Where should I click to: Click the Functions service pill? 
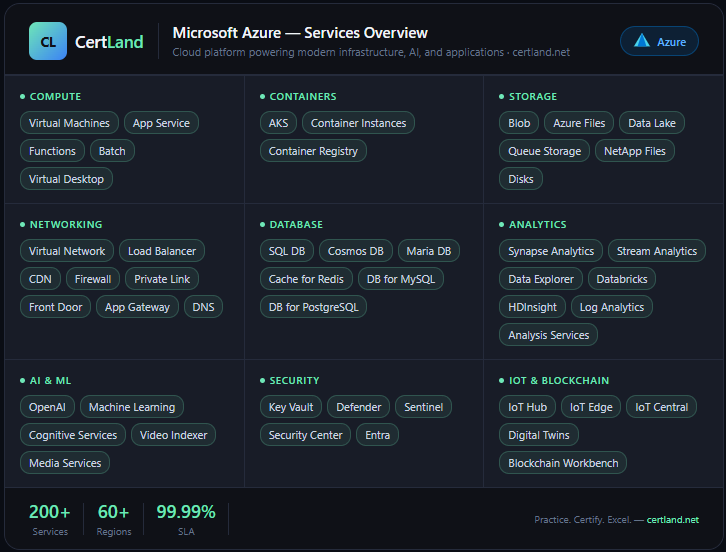[52, 151]
